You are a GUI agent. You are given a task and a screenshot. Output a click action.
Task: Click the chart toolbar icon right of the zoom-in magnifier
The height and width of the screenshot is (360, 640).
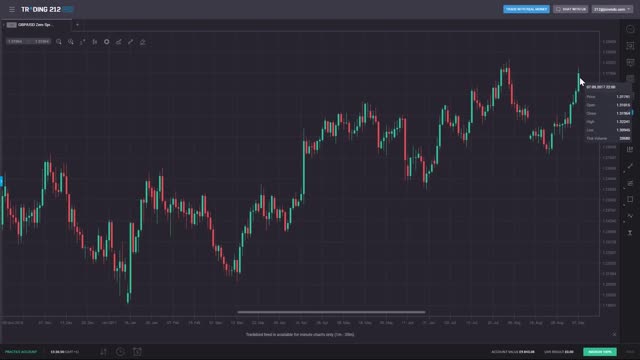tap(82, 42)
